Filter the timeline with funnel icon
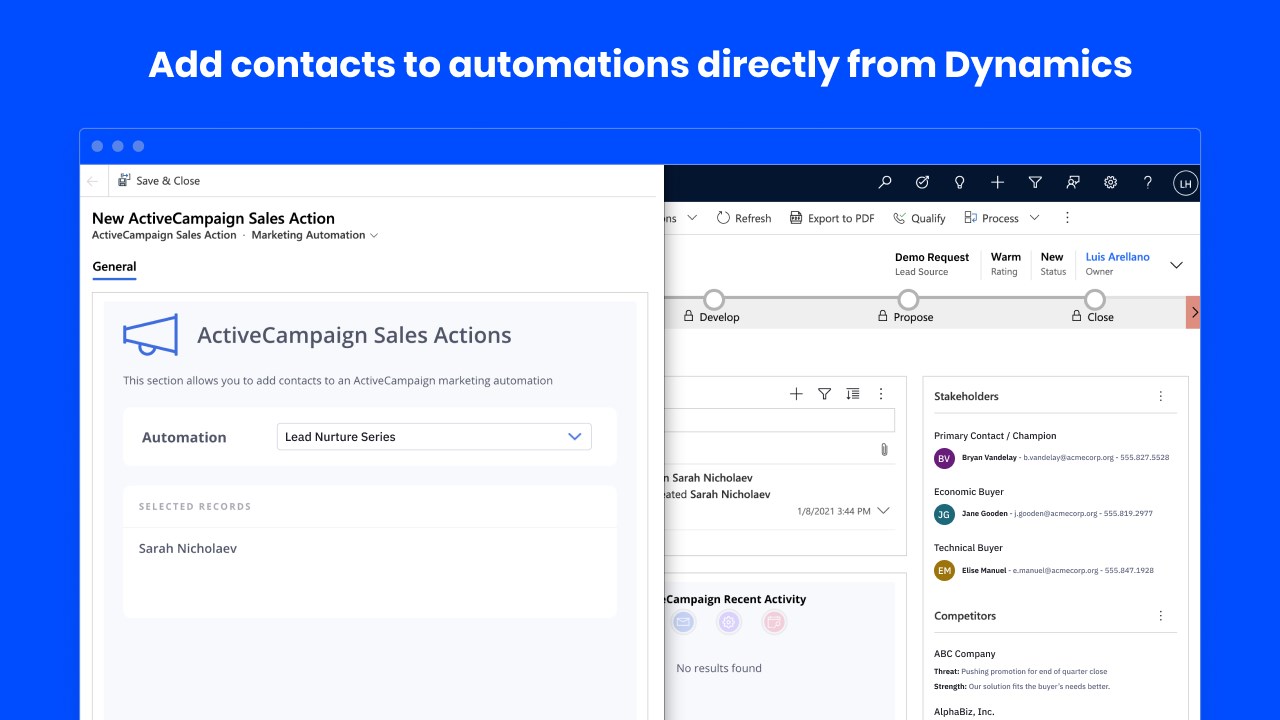This screenshot has width=1280, height=720. point(824,394)
